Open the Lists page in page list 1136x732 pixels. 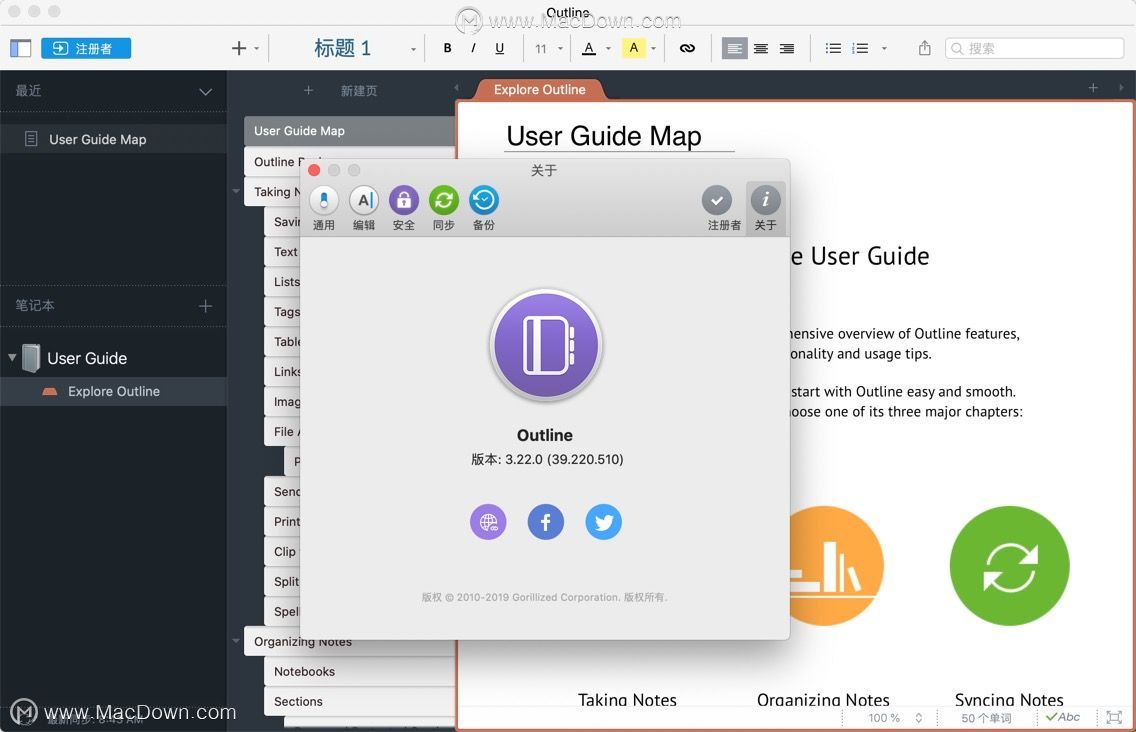click(x=283, y=282)
